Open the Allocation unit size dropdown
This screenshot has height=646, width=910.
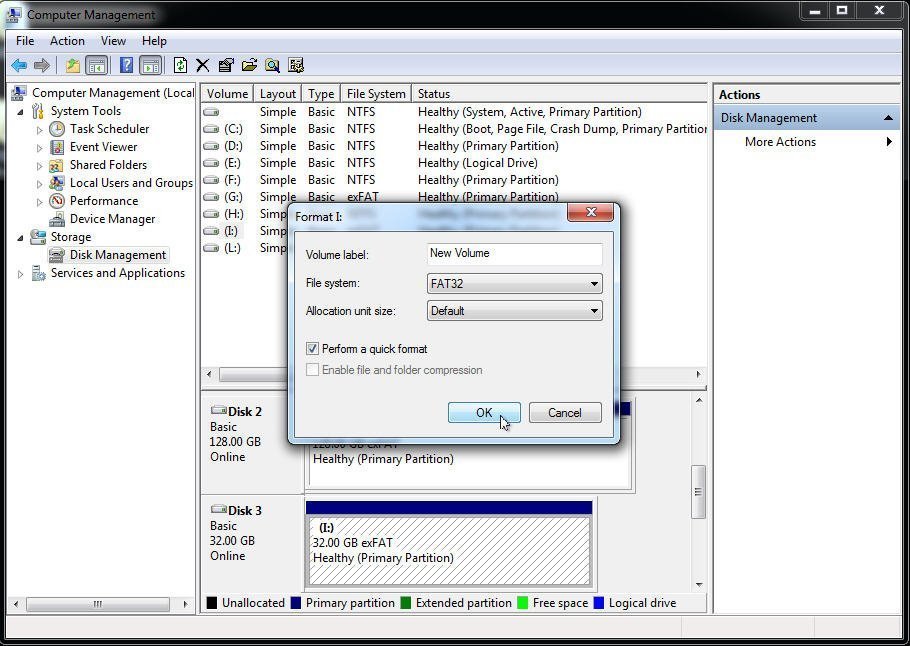click(x=514, y=311)
